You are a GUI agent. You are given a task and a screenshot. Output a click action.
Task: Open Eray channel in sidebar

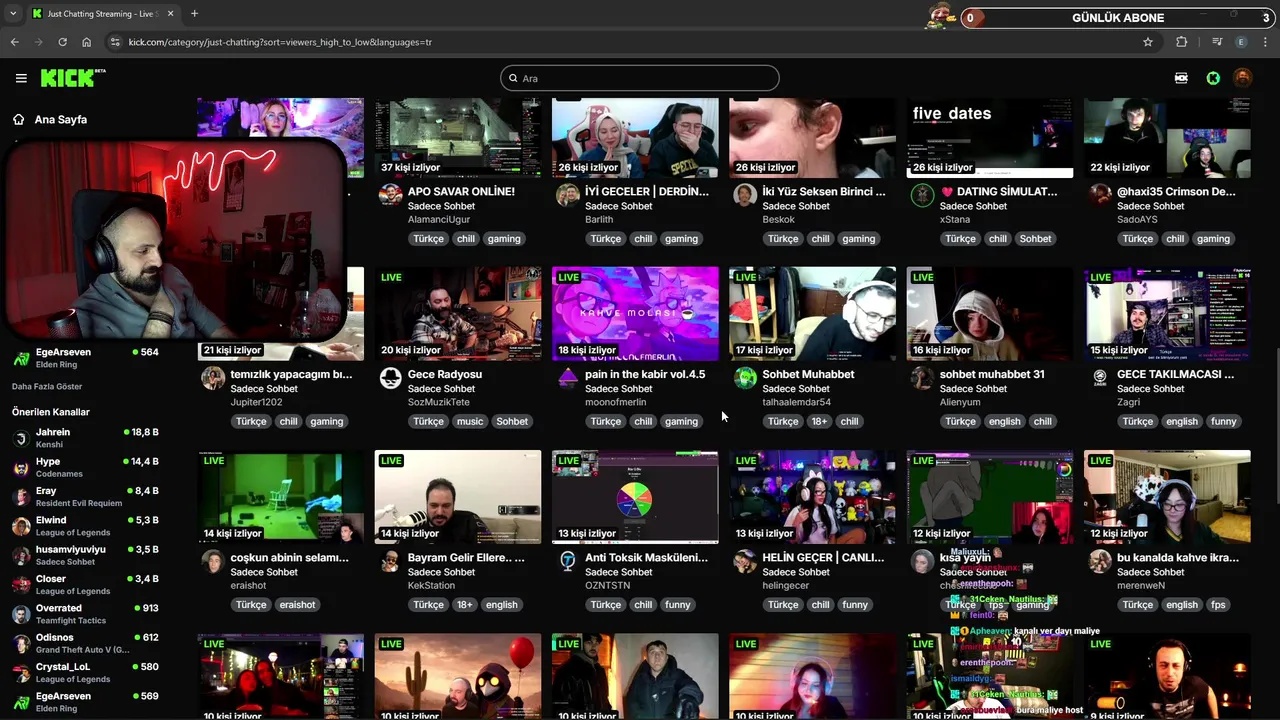click(85, 497)
